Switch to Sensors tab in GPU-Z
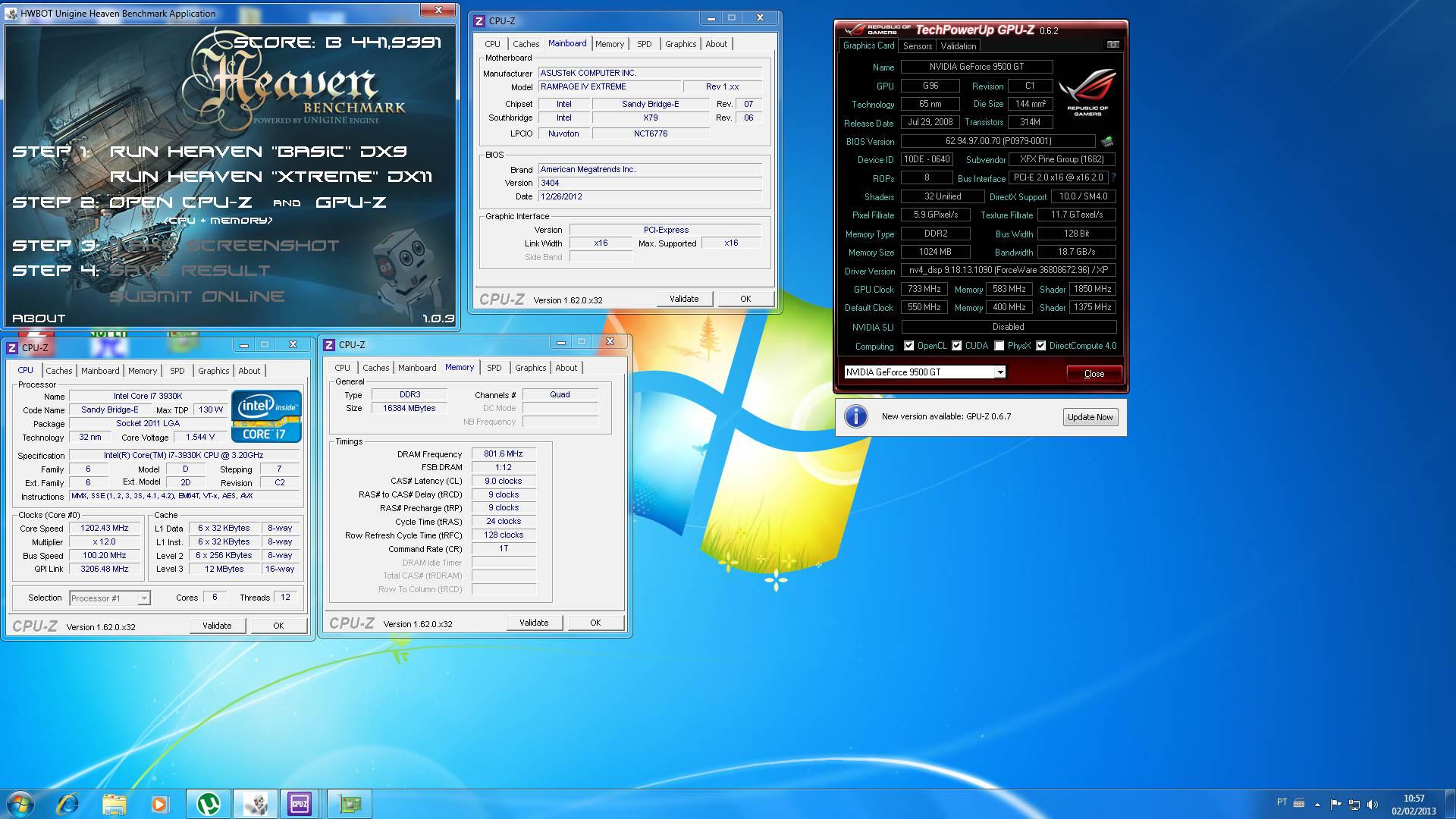 coord(917,46)
